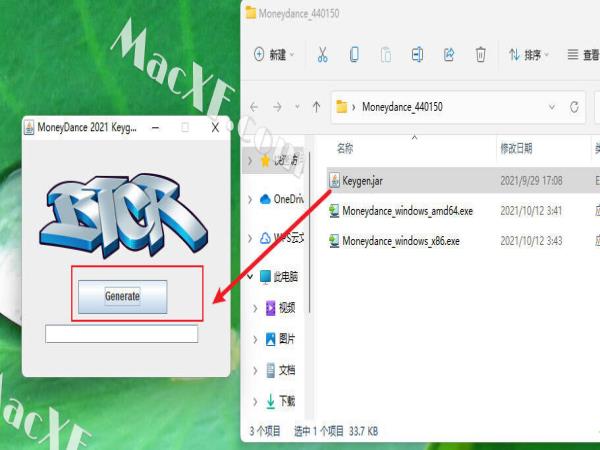Click the date 2021/10/12 3:41 cell
This screenshot has height=450, width=600.
point(531,211)
